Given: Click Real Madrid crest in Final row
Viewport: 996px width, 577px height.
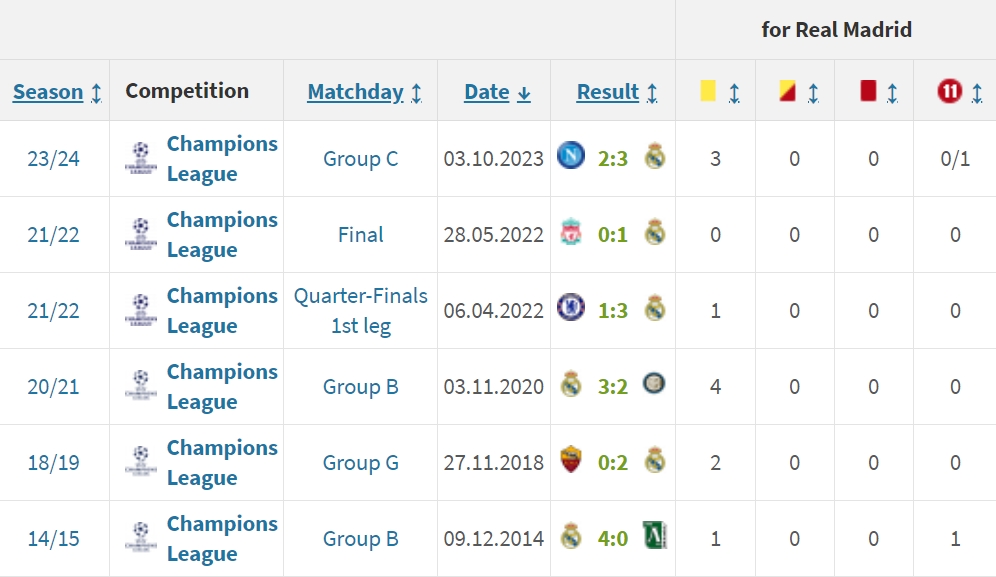Looking at the screenshot, I should coord(654,233).
